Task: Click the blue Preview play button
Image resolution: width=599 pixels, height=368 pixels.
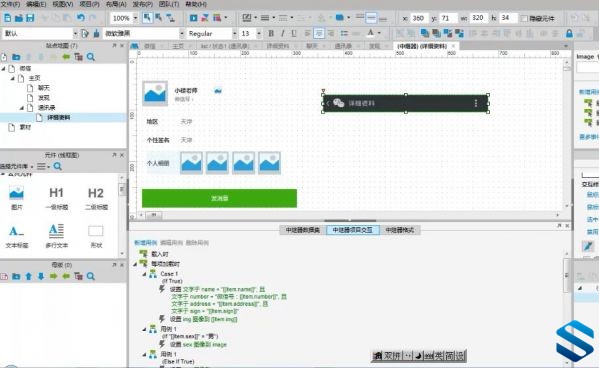Action: (x=193, y=18)
